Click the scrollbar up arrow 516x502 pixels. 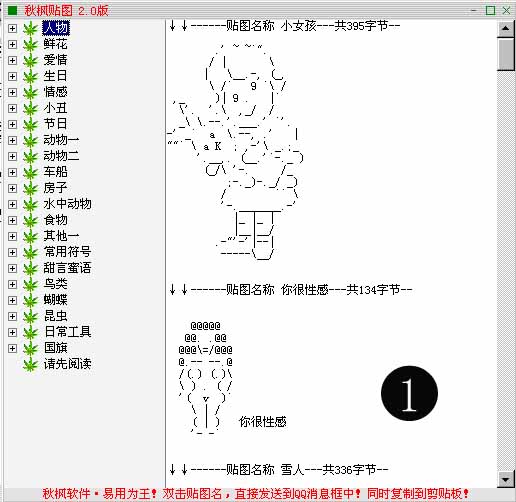point(506,28)
